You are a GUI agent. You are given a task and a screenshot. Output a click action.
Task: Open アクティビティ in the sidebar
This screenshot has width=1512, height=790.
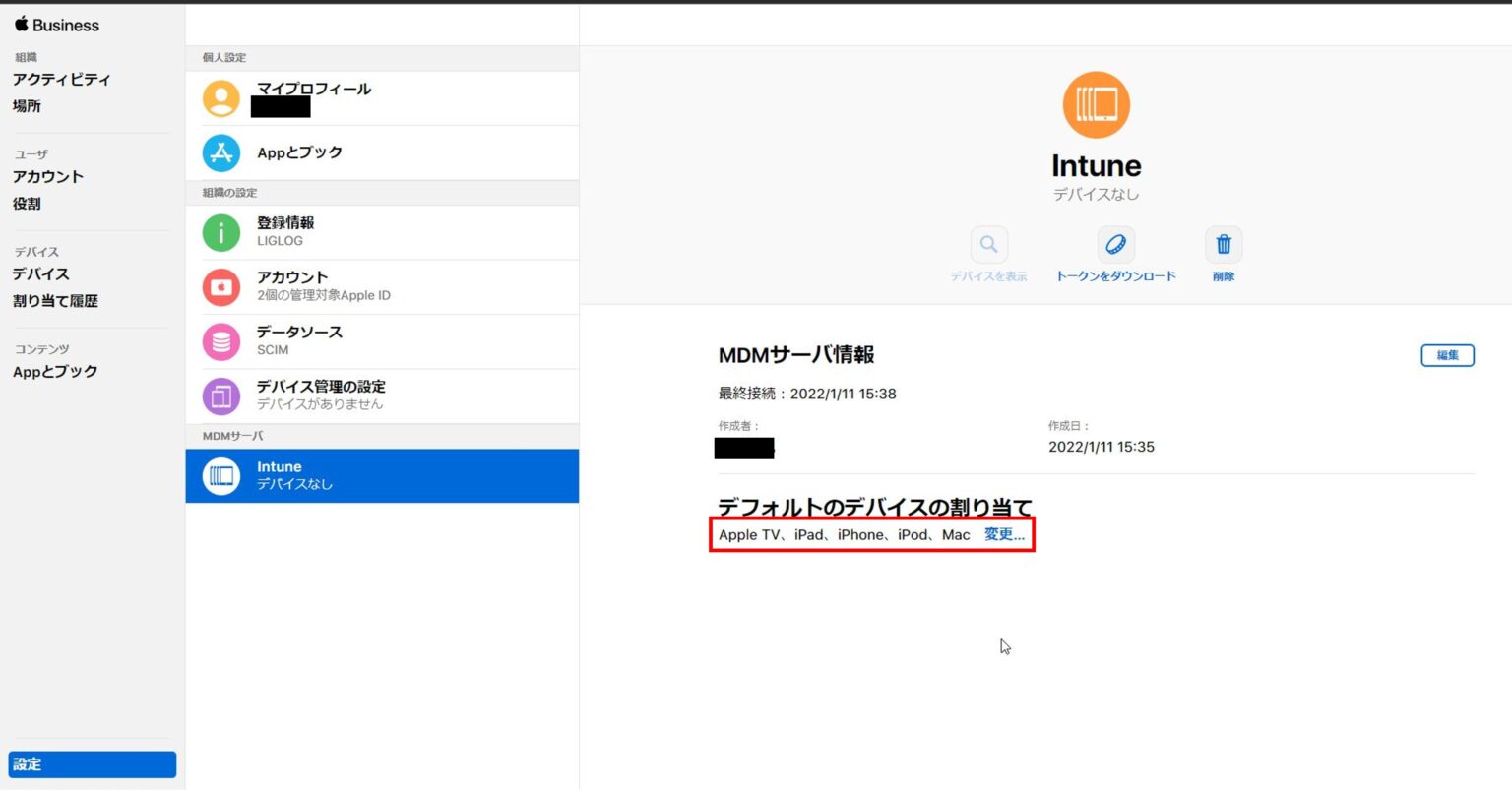point(63,79)
